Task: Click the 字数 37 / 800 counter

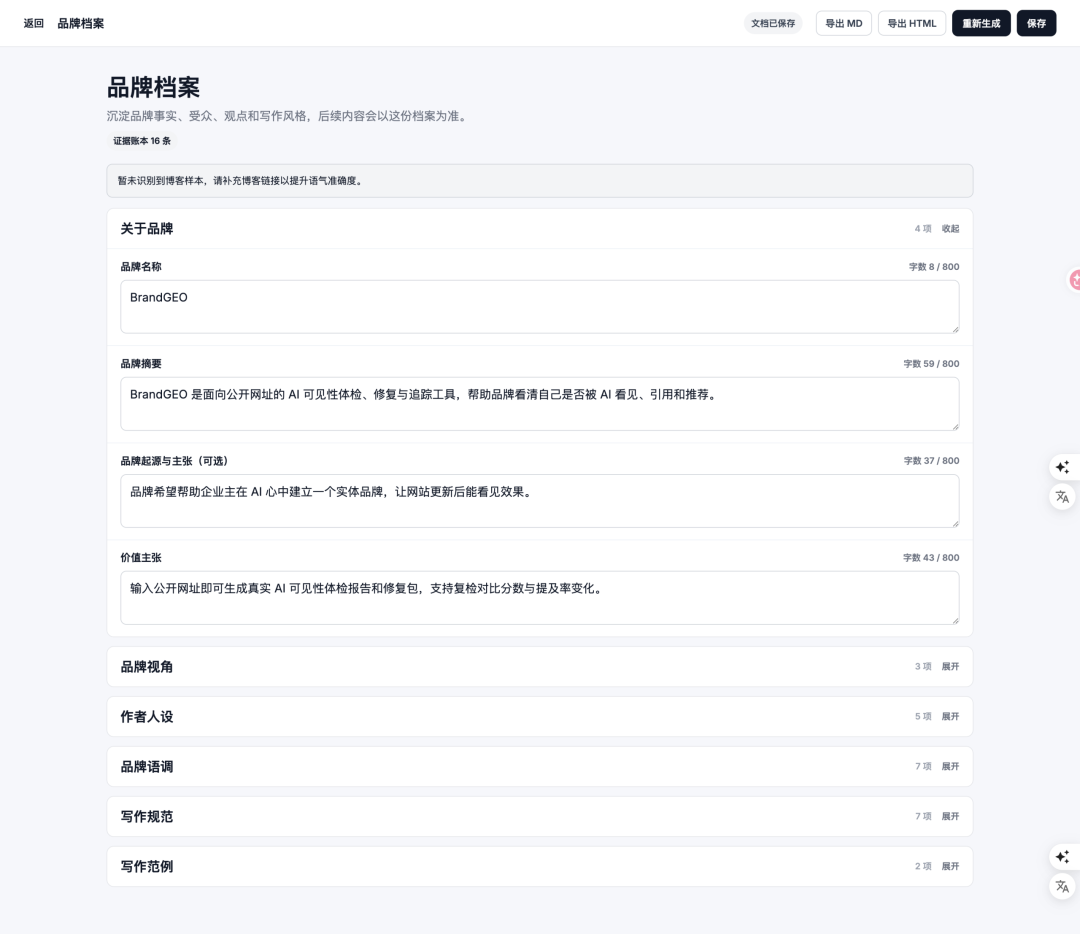Action: 931,461
